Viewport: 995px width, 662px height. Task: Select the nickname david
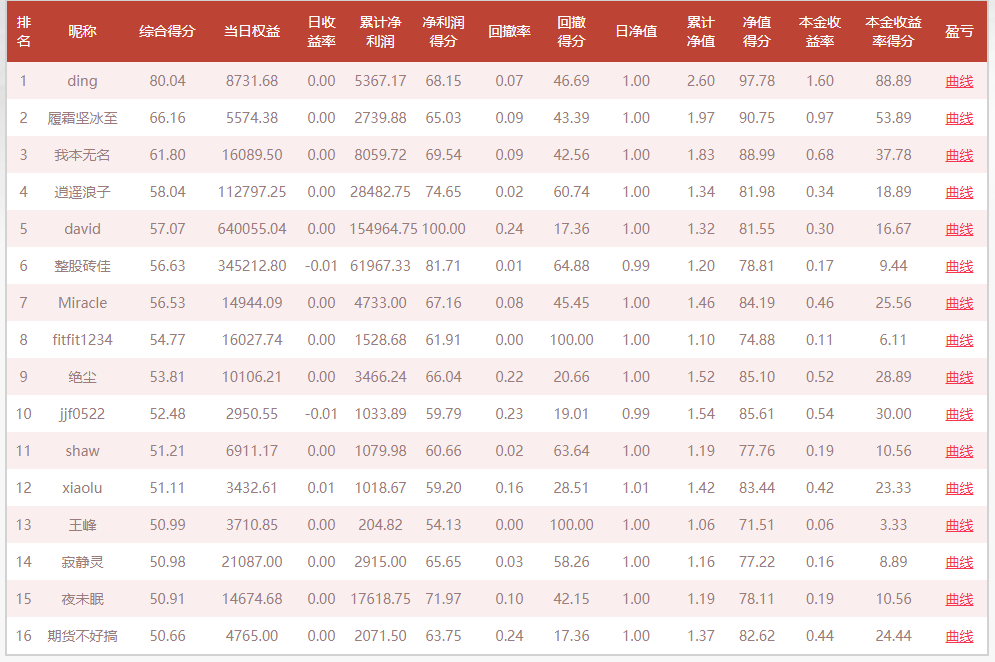point(82,229)
